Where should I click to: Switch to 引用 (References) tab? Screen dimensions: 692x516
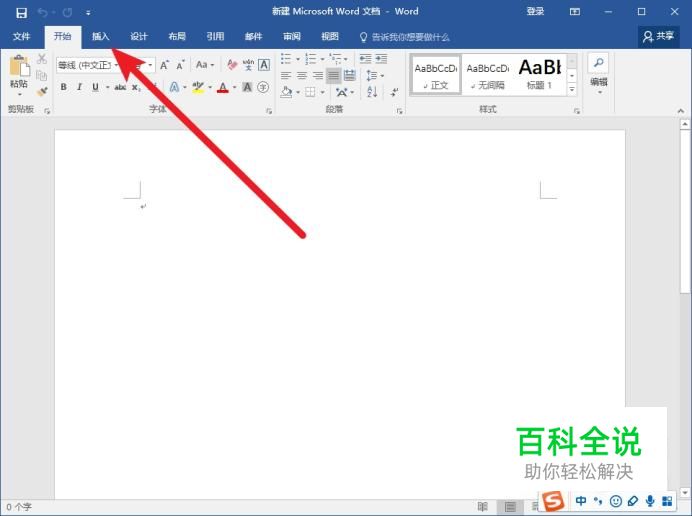[x=215, y=37]
